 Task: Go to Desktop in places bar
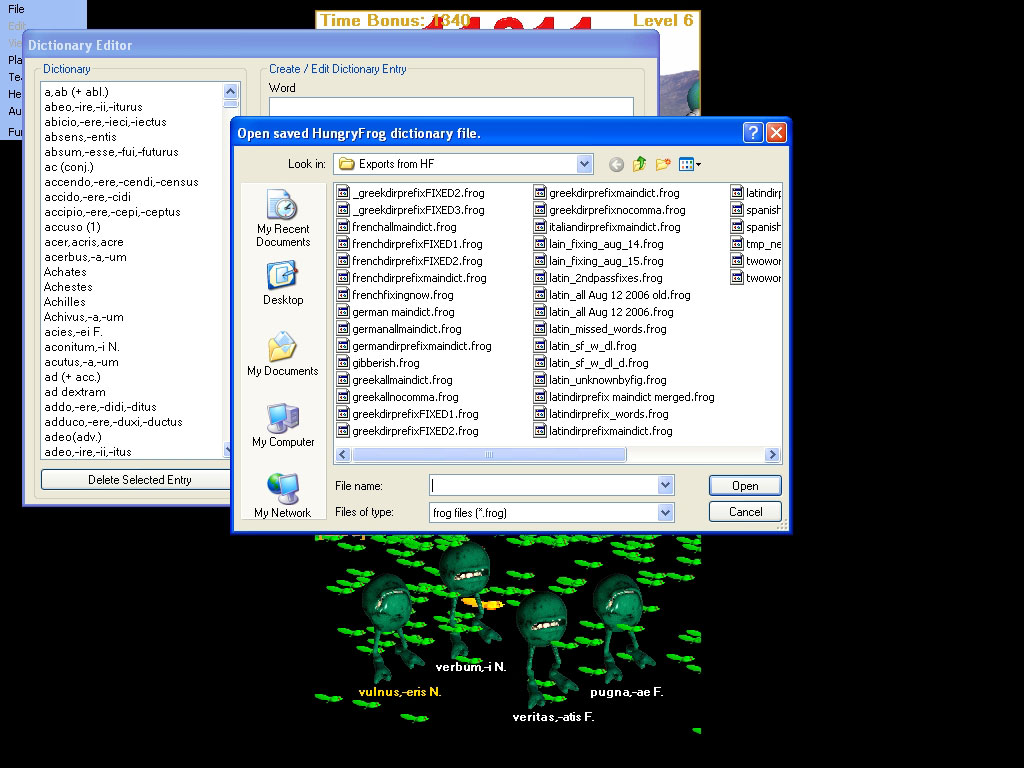coord(282,284)
